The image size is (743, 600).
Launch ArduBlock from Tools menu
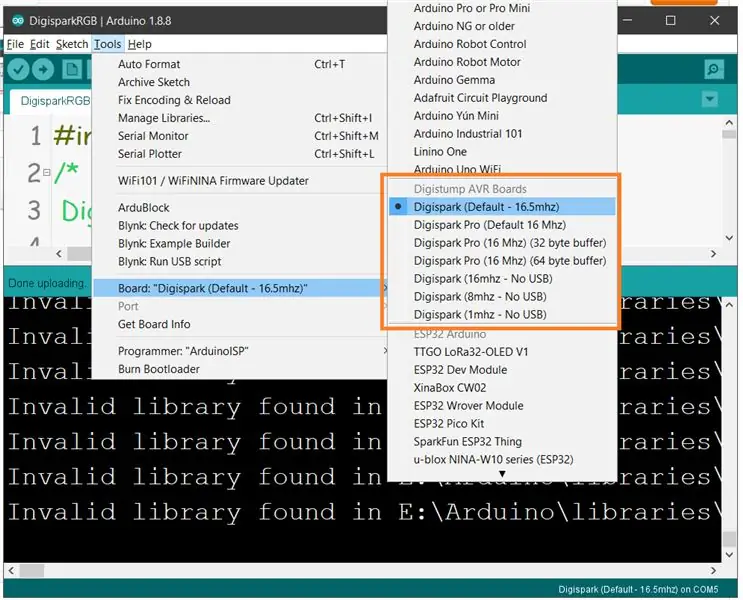pos(240,208)
